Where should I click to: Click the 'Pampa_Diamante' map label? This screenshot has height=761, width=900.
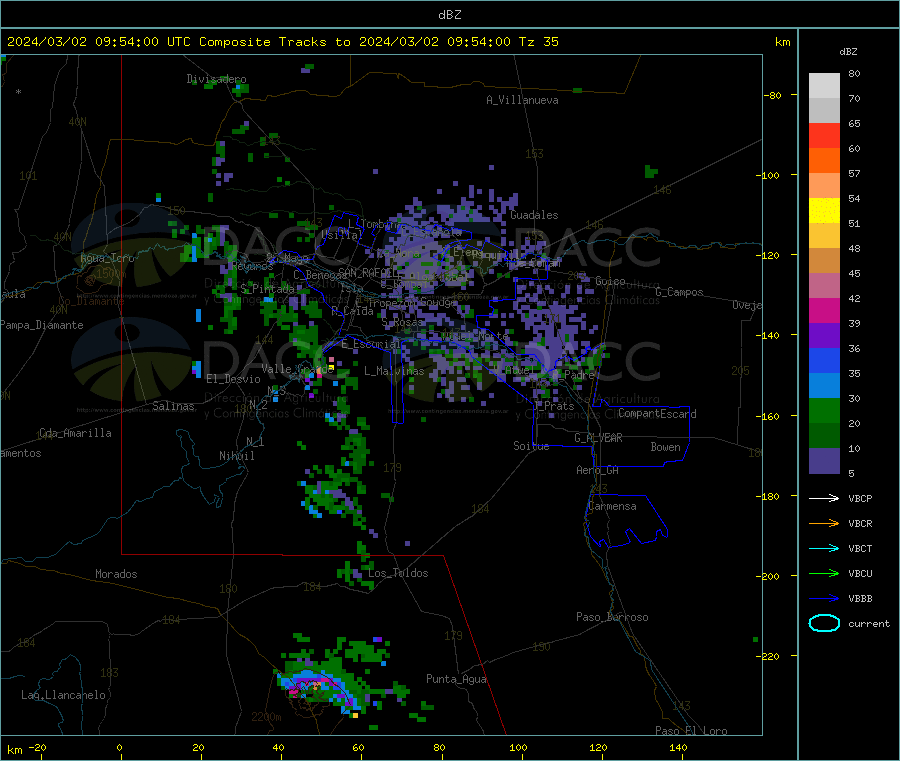coord(42,325)
